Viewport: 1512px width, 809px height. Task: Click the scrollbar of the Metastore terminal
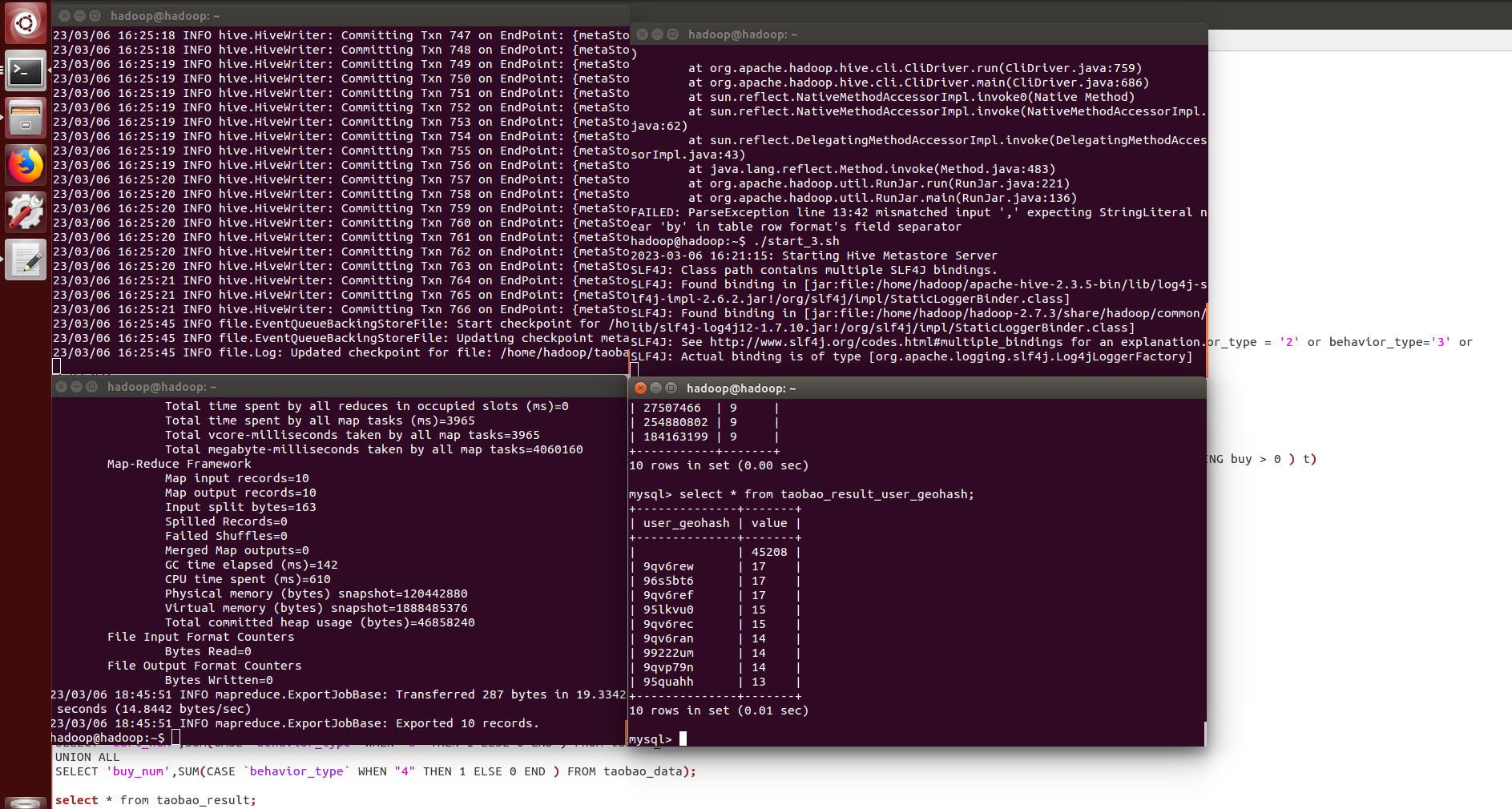coord(1205,340)
